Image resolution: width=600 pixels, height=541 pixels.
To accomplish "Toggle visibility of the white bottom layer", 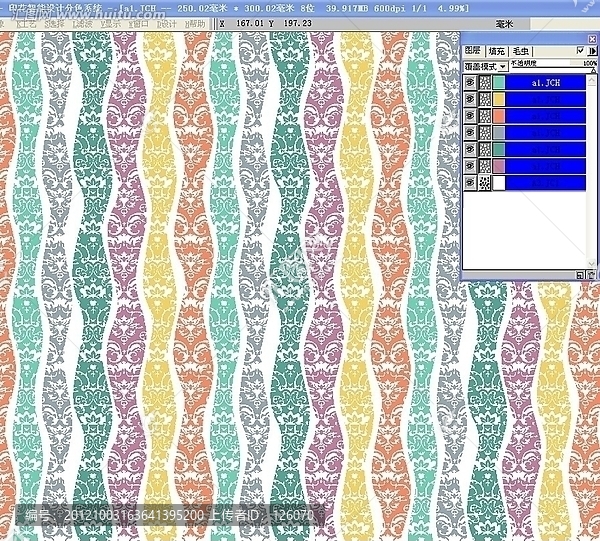I will click(x=470, y=183).
